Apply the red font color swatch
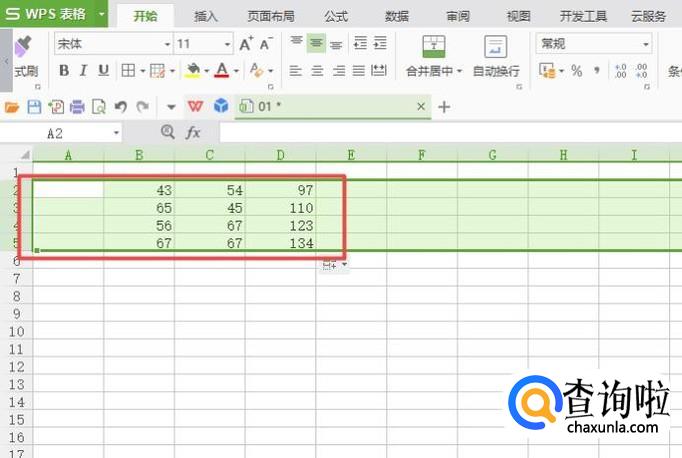This screenshot has width=682, height=458. (222, 70)
